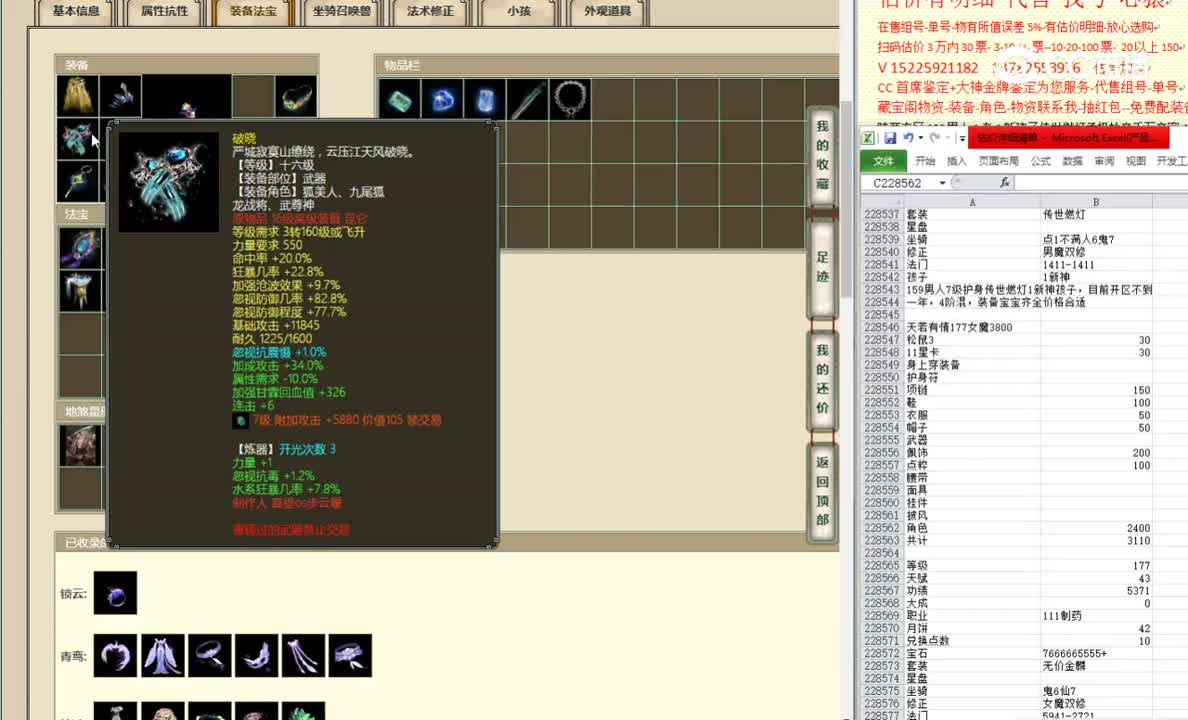Open the Excel 页面布局 ribbon tab
The image size is (1188, 720).
[x=999, y=161]
